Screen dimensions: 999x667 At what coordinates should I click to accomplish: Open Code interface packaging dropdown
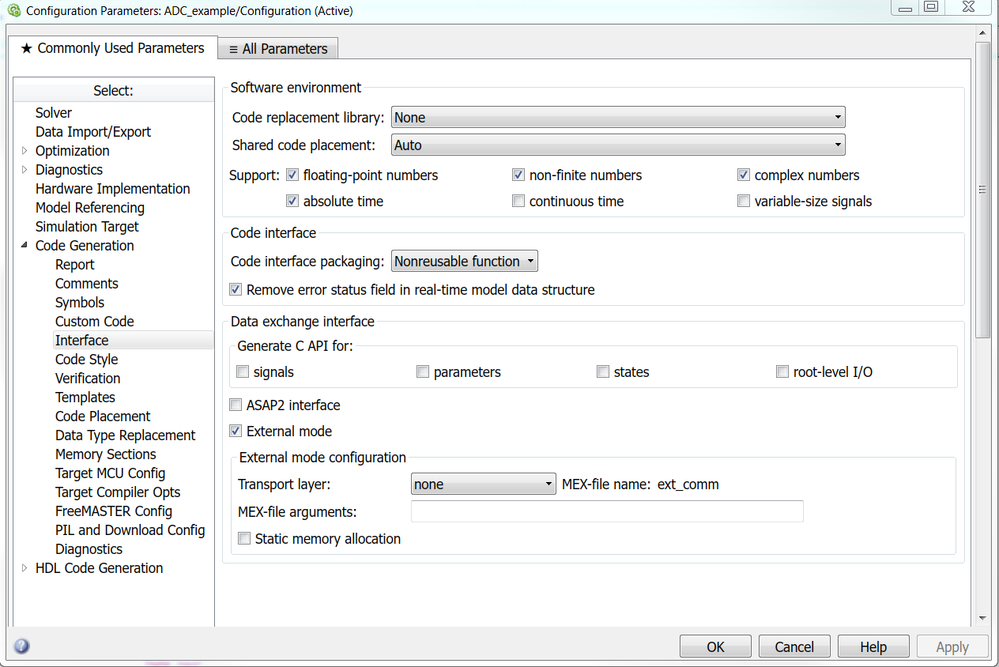[x=465, y=261]
